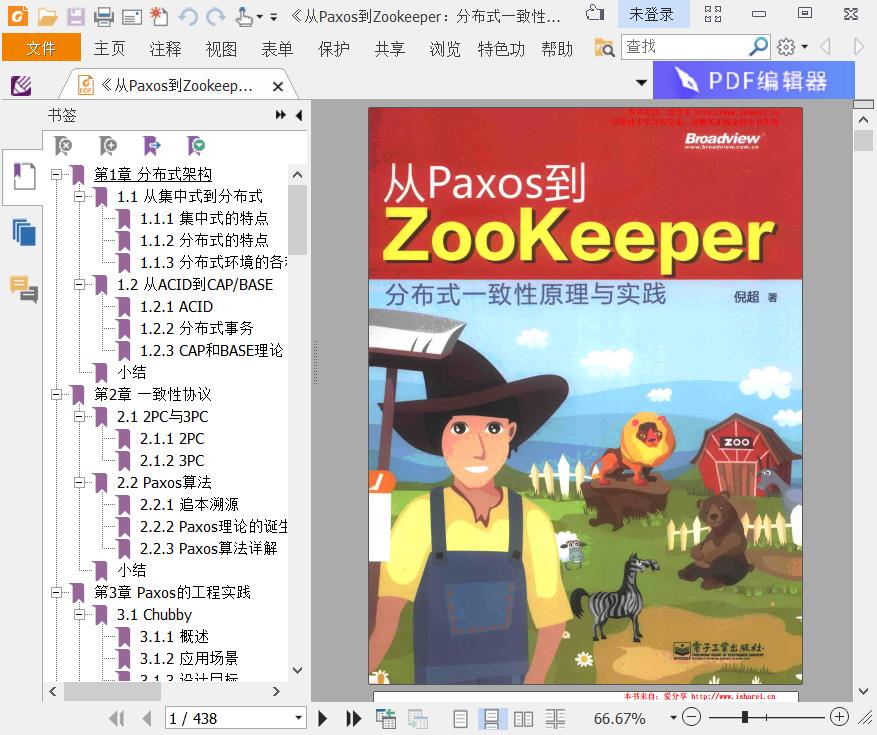
Task: Open the 1.2.1 ACID bookmark
Action: click(176, 307)
